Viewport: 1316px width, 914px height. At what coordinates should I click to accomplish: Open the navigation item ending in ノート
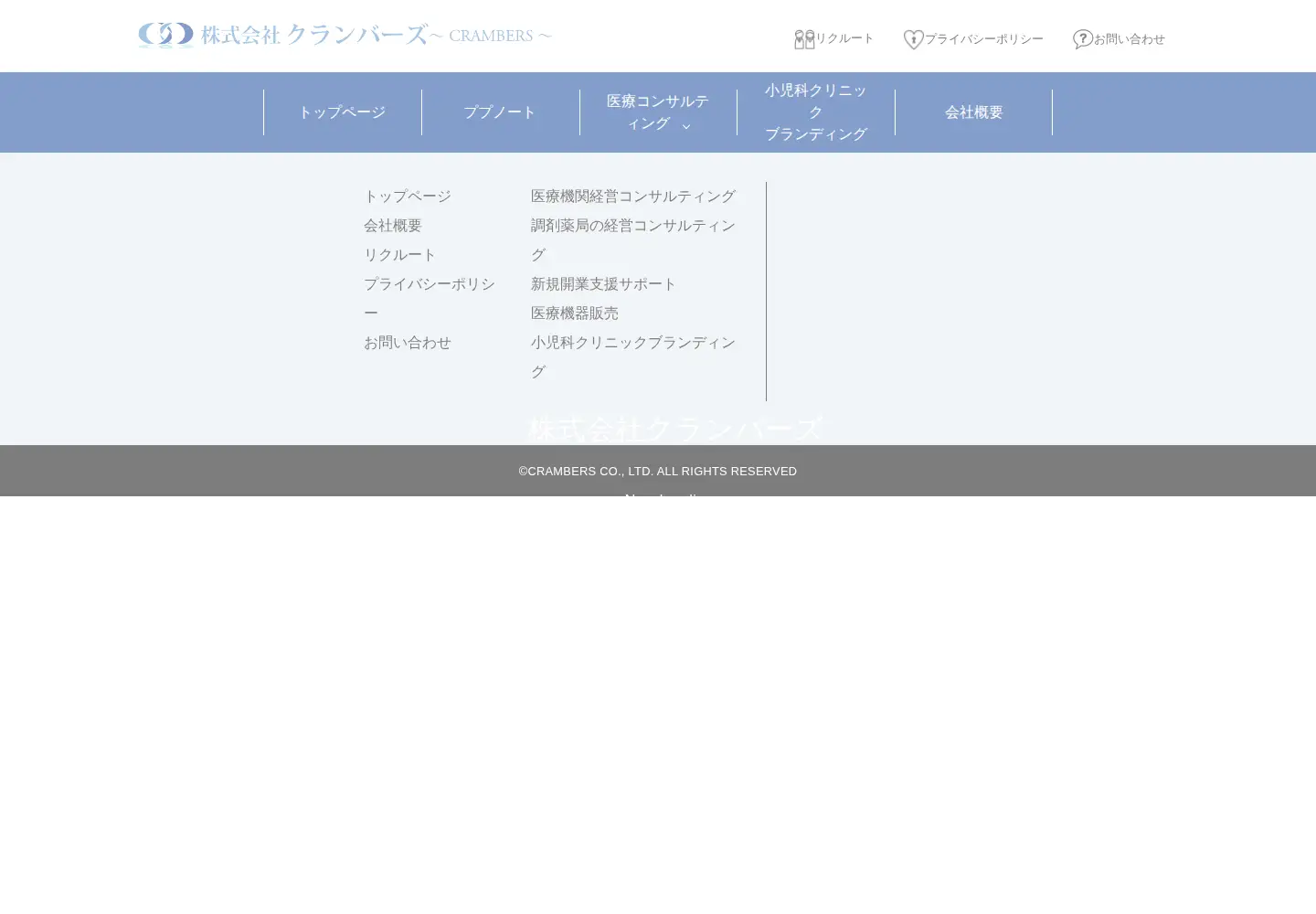[x=500, y=112]
